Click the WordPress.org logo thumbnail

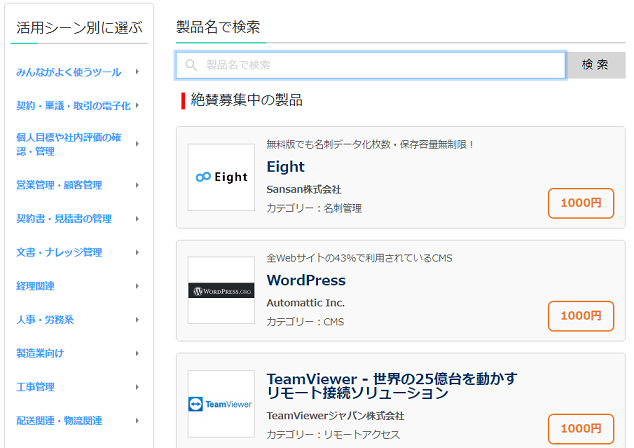(x=221, y=290)
